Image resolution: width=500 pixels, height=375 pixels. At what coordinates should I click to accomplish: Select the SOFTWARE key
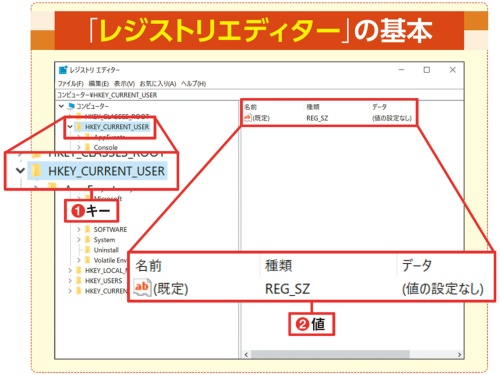point(110,229)
